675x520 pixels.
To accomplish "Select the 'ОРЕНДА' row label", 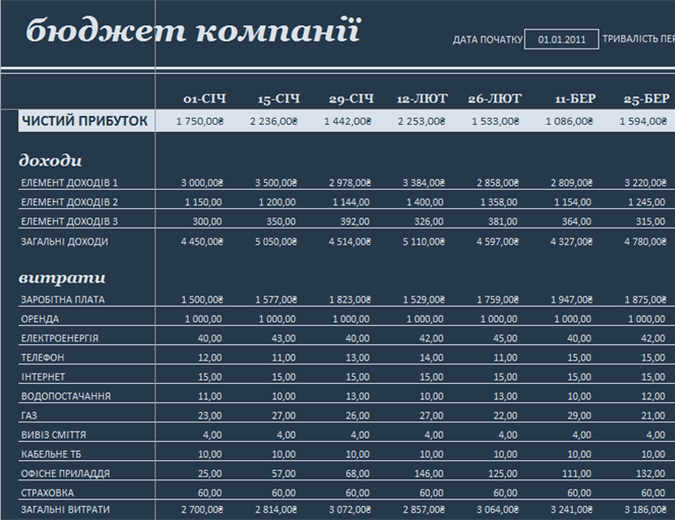I will tap(41, 319).
